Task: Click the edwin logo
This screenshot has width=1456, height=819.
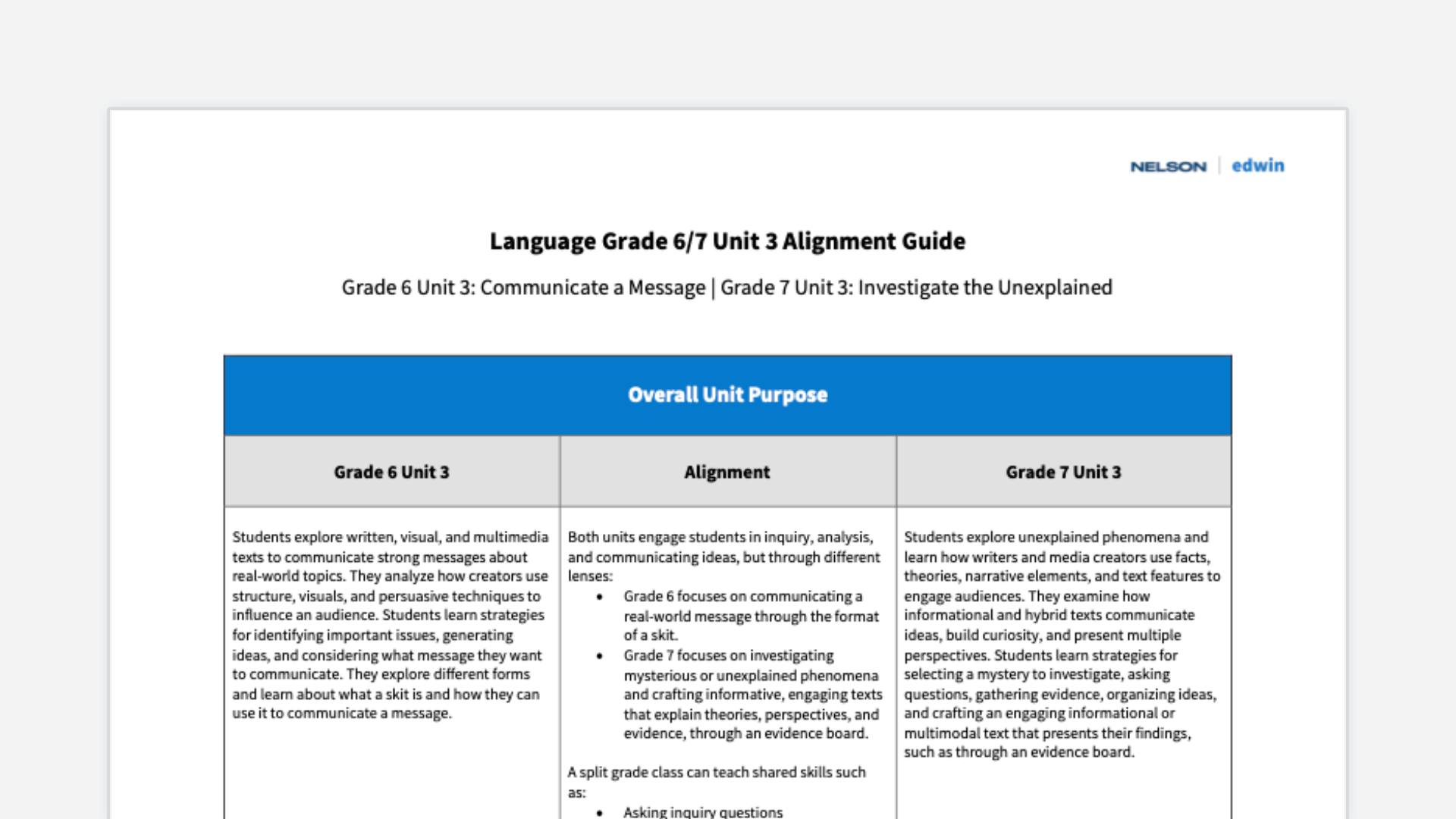Action: click(1257, 165)
